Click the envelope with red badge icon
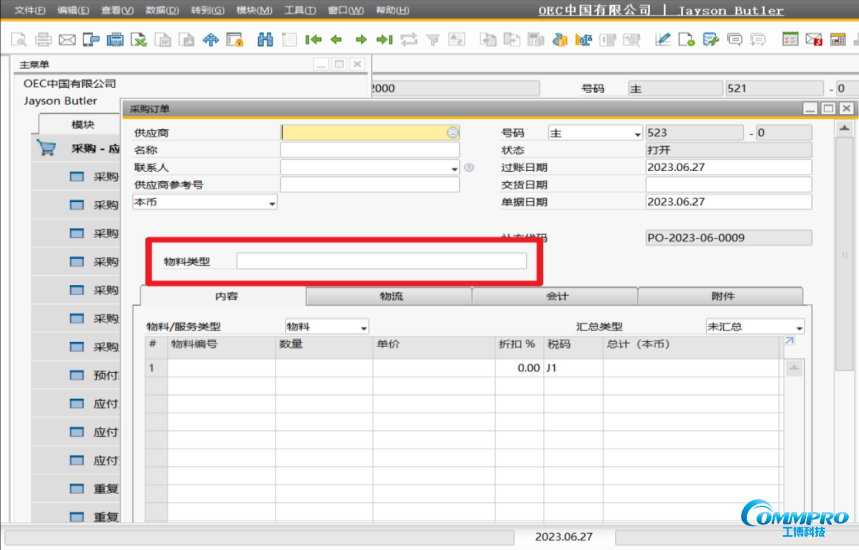The image size is (859, 550). tap(814, 39)
